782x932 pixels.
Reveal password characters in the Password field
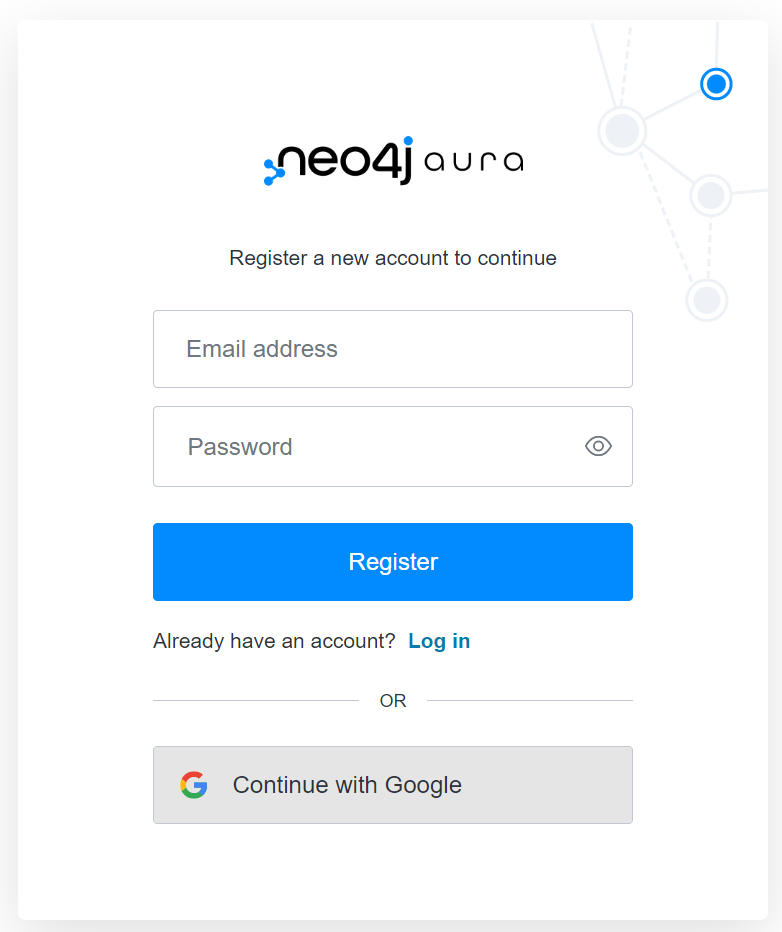click(x=598, y=446)
